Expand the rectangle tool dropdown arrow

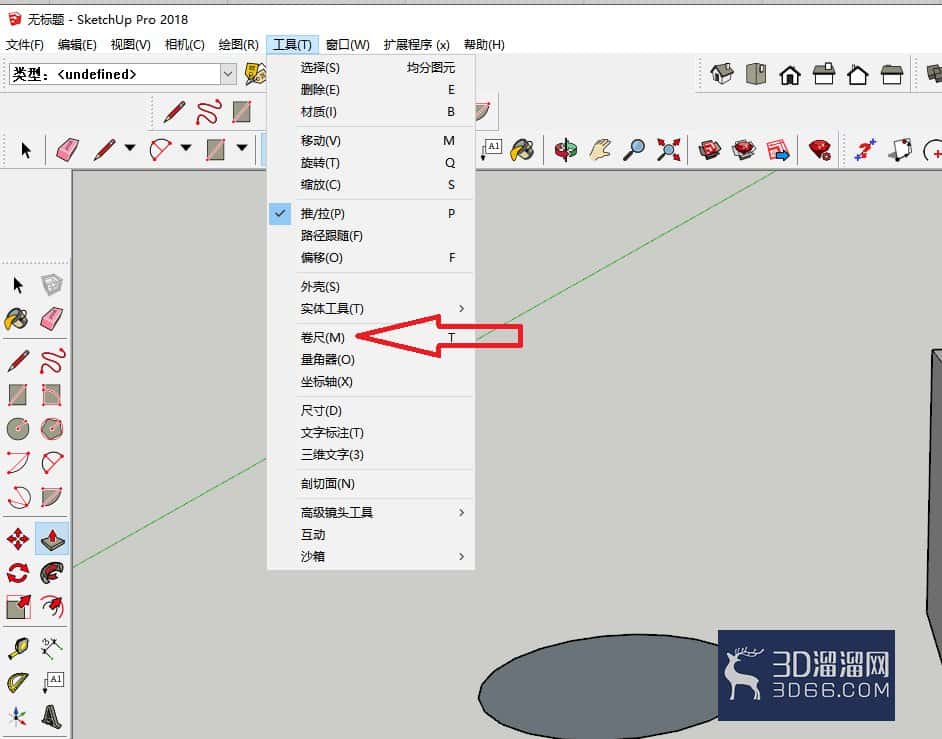pyautogui.click(x=242, y=148)
